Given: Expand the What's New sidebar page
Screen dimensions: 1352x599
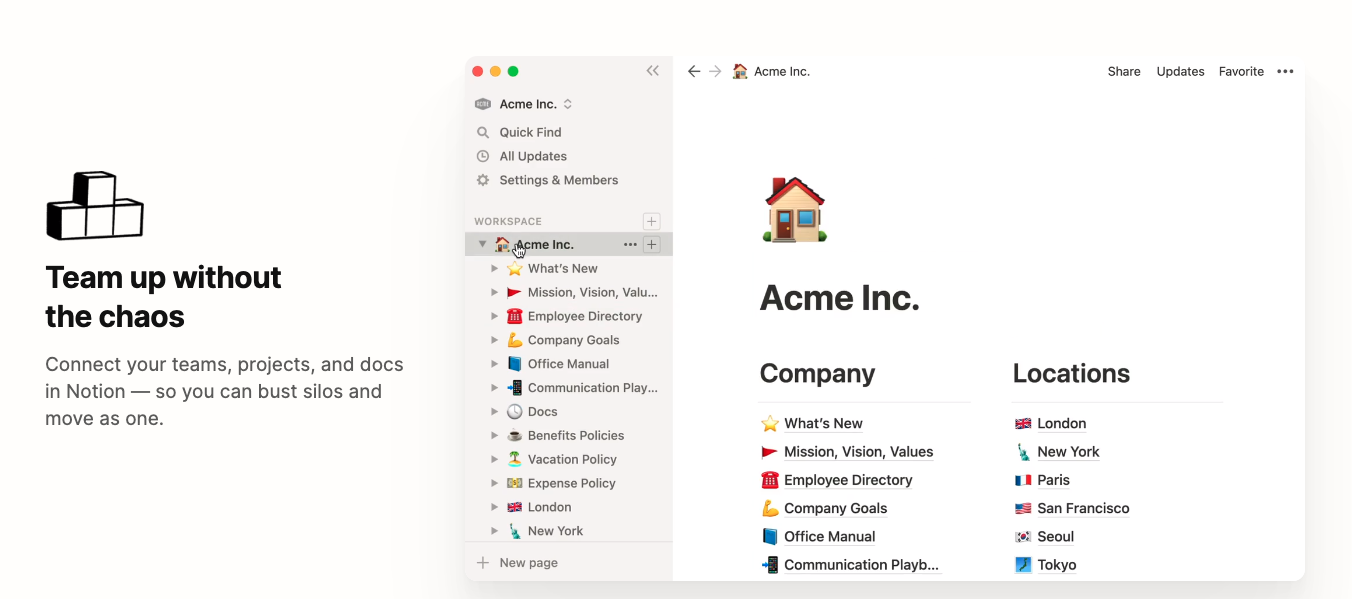Looking at the screenshot, I should [x=494, y=268].
